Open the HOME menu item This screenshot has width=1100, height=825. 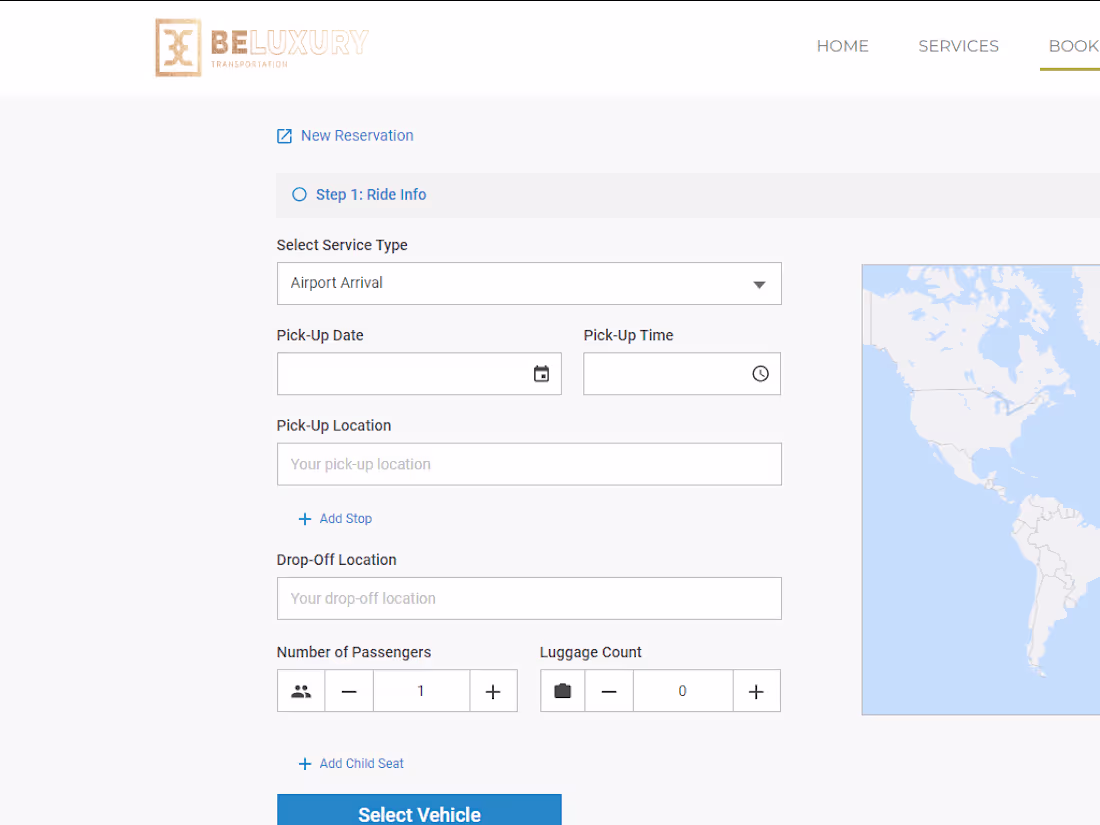(x=843, y=46)
